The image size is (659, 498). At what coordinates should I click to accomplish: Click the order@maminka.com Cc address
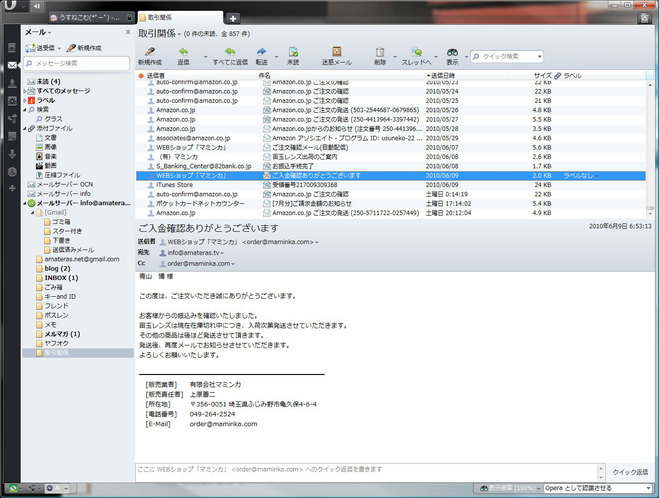click(198, 263)
